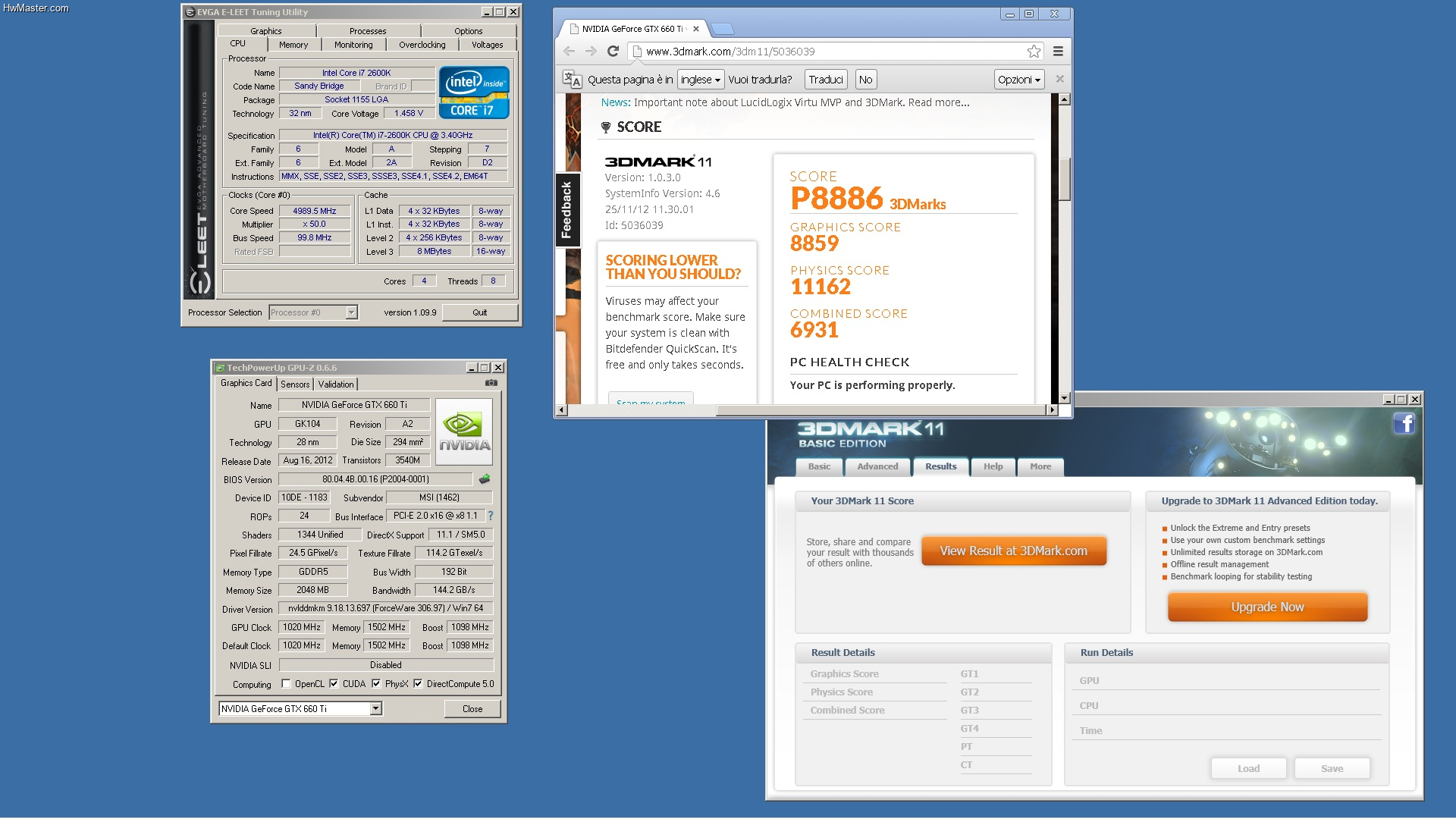1456x819 pixels.
Task: Click the vertical scrollbar thumb in the browser
Action: [1064, 178]
